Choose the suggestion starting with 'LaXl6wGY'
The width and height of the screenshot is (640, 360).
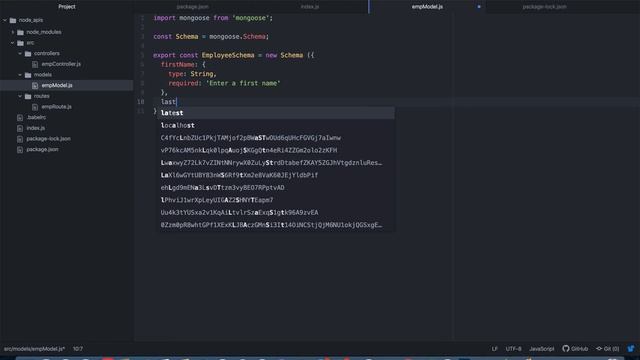click(276, 175)
